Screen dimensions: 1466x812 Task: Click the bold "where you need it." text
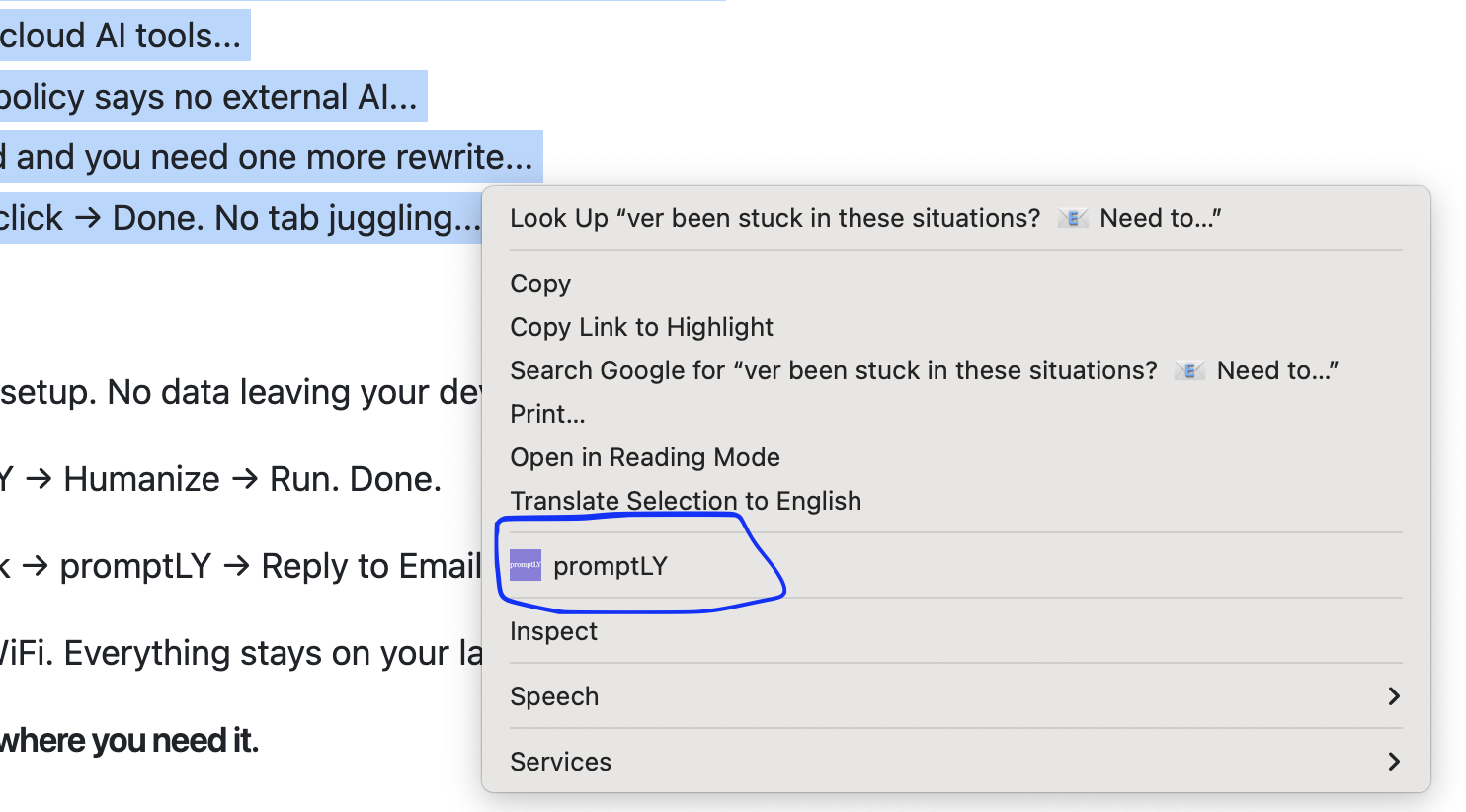tap(128, 740)
